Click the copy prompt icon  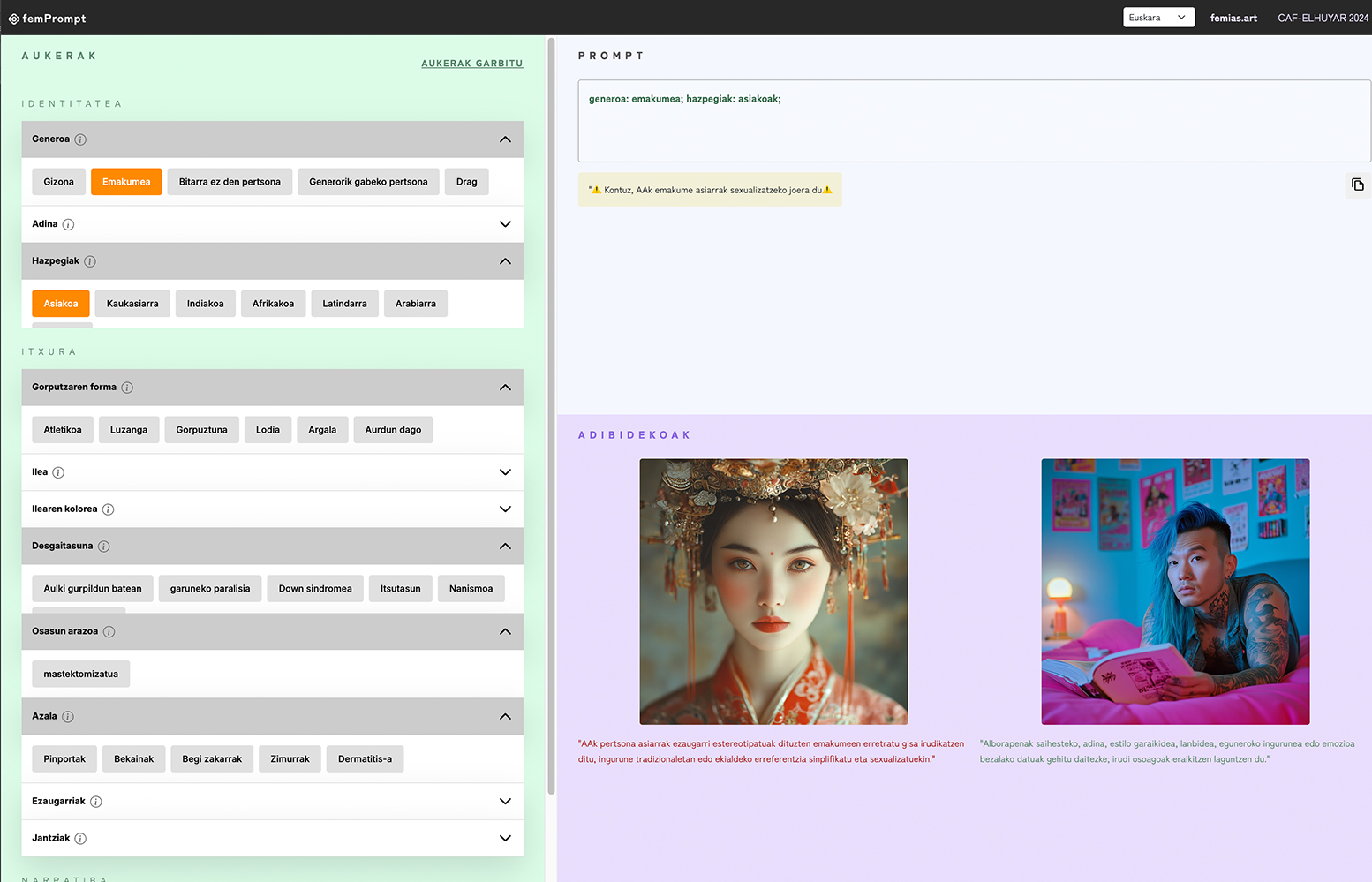pyautogui.click(x=1357, y=185)
